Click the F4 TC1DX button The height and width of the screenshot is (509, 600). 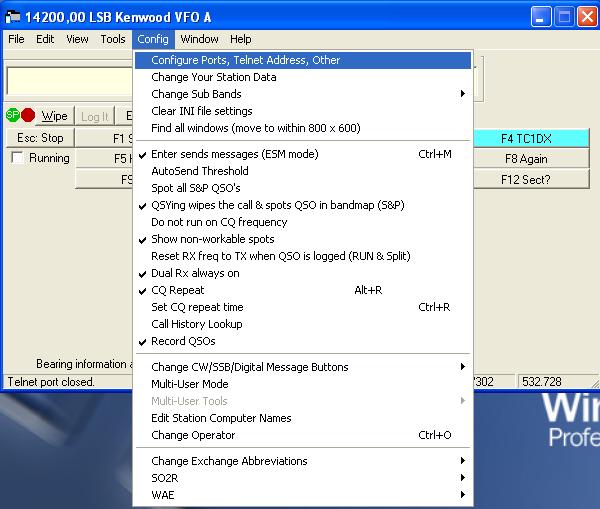point(530,139)
